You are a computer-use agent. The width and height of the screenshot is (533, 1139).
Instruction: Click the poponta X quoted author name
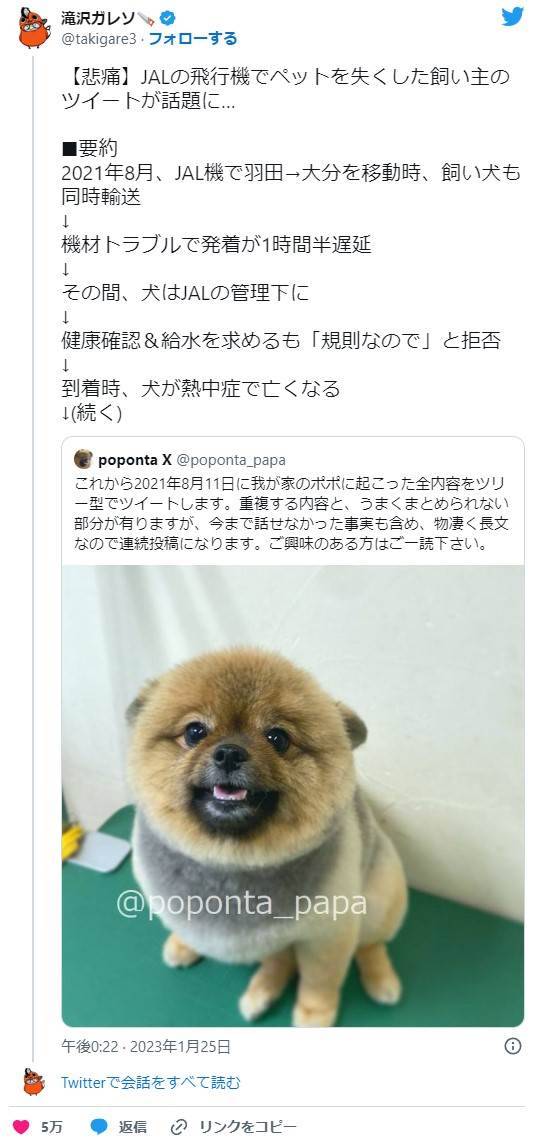[134, 459]
